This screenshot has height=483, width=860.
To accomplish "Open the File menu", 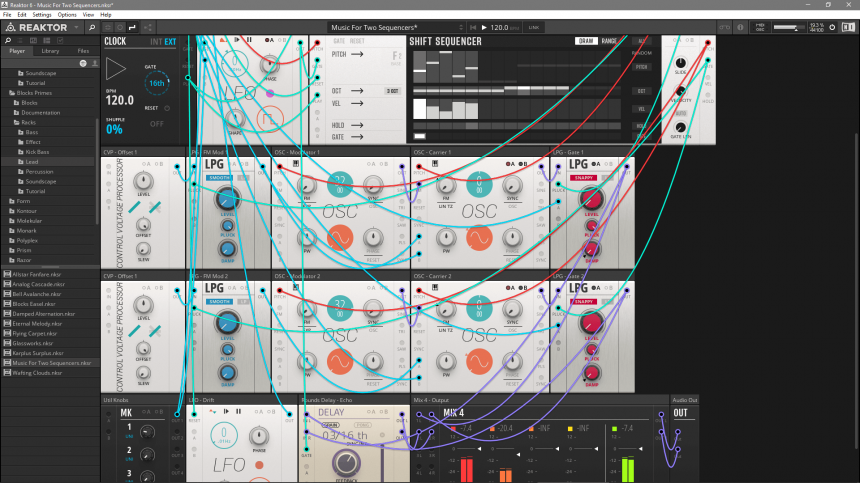I will (7, 15).
